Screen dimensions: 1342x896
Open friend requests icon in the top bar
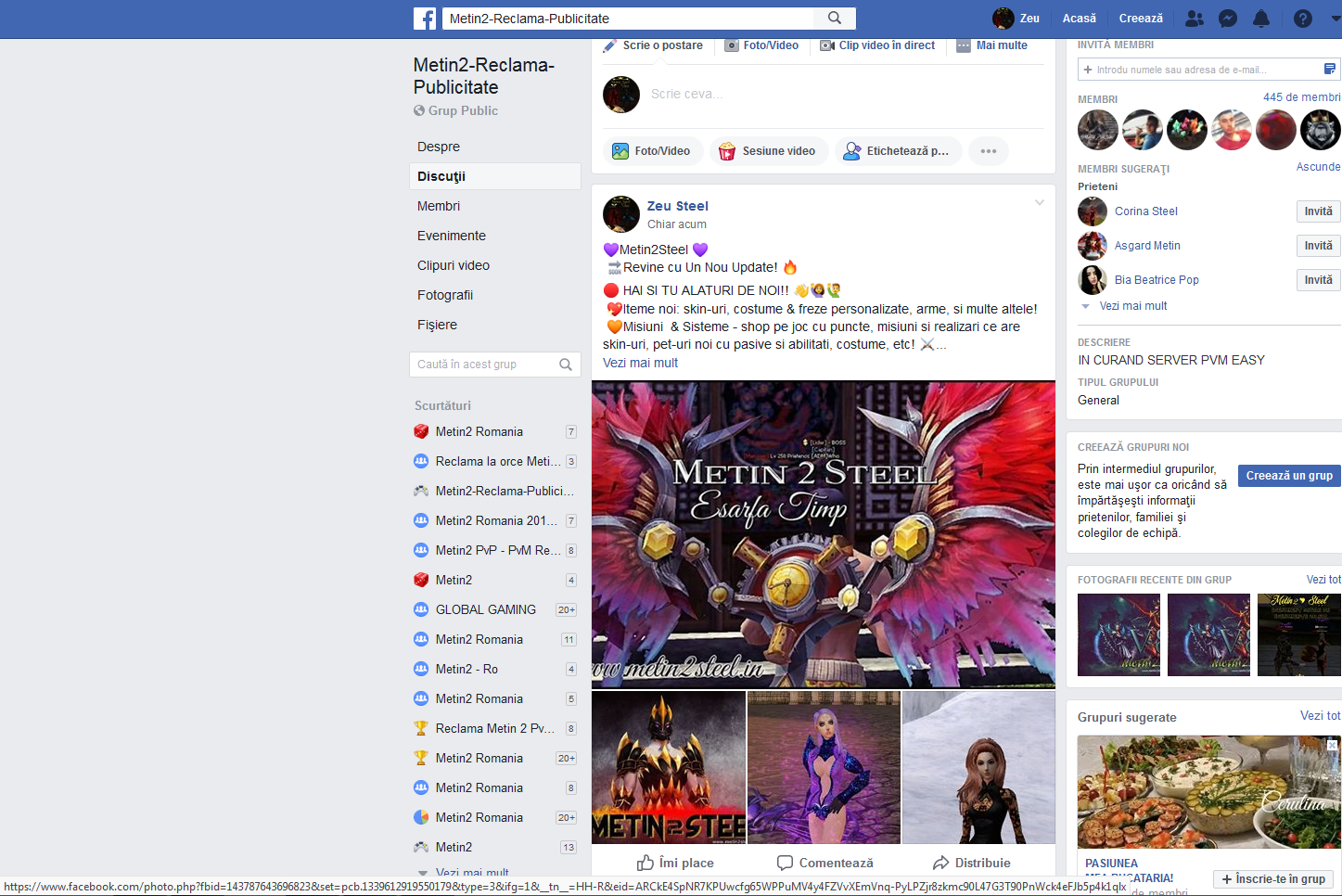(x=1195, y=19)
